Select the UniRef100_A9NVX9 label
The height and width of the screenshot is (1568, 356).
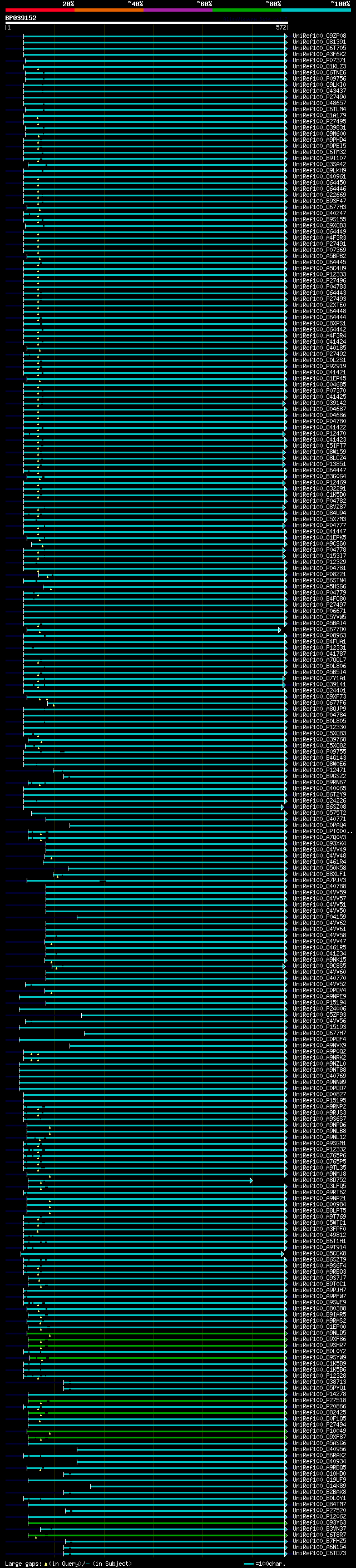point(319,1045)
